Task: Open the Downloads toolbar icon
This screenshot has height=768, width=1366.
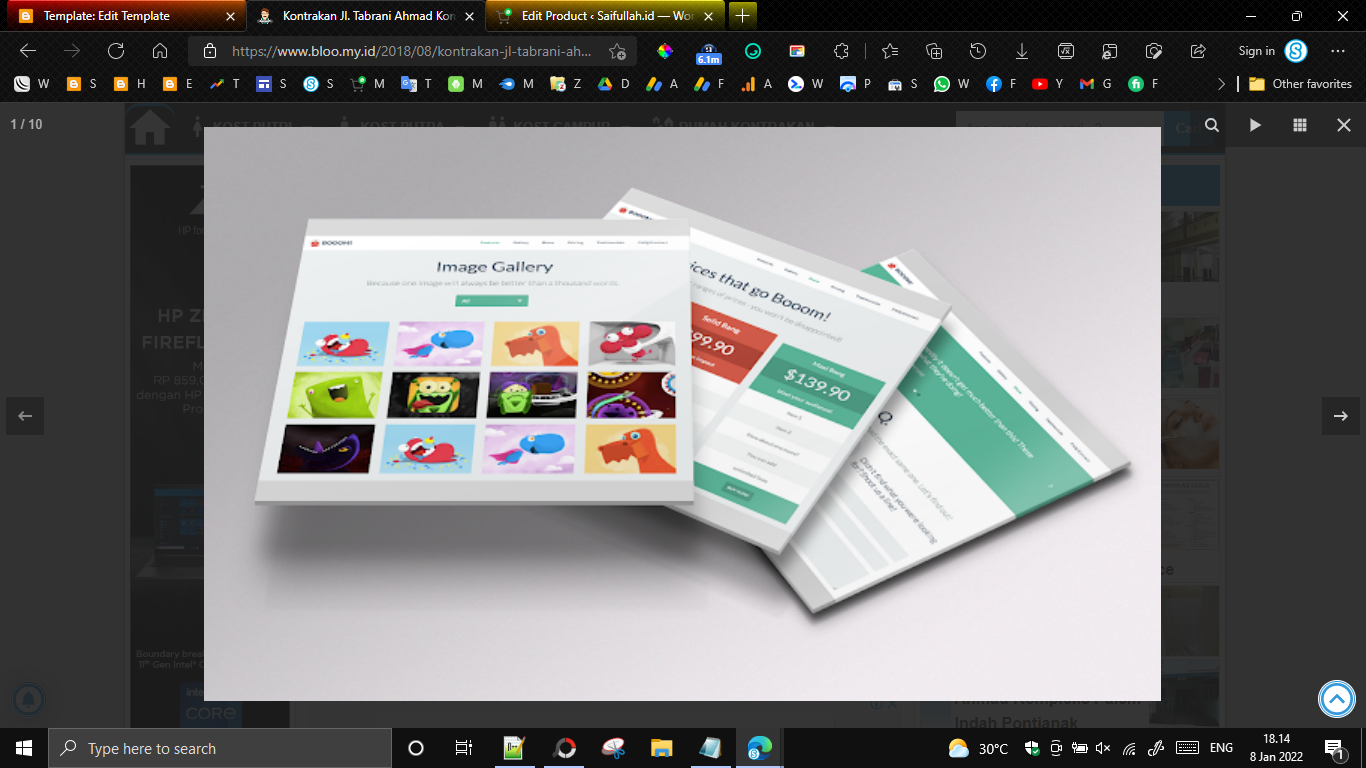Action: 1022,51
